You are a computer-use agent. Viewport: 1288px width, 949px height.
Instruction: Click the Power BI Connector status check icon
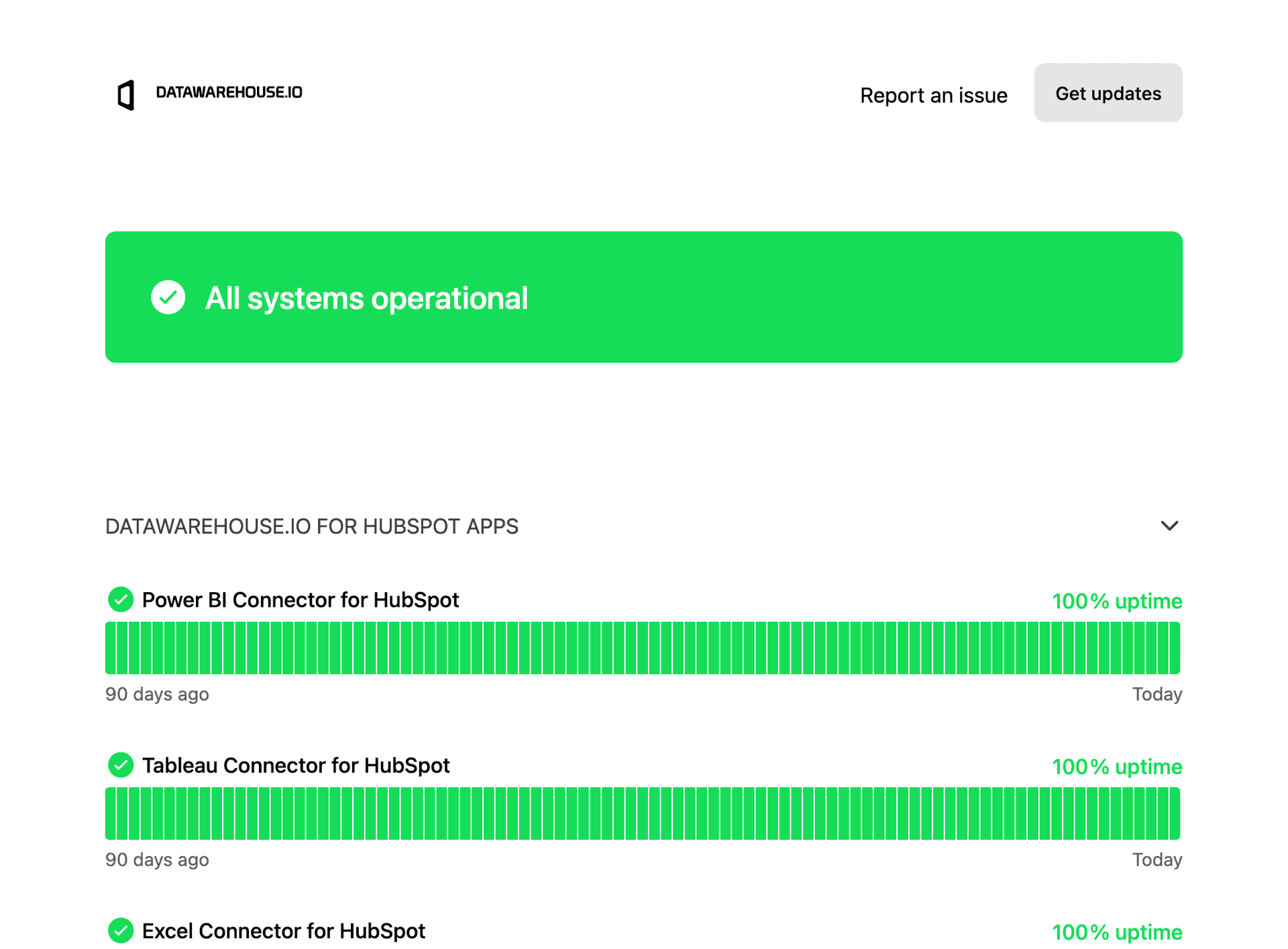(121, 600)
